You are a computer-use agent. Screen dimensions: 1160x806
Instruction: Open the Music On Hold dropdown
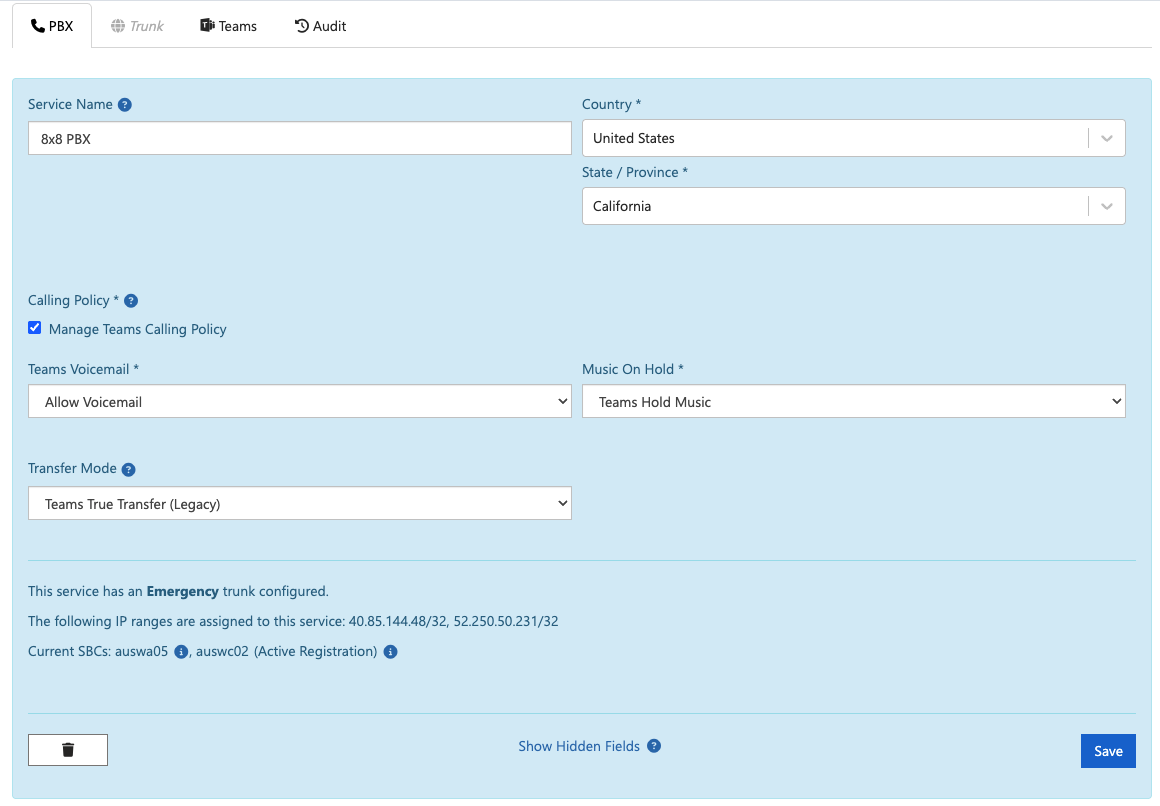[x=853, y=402]
